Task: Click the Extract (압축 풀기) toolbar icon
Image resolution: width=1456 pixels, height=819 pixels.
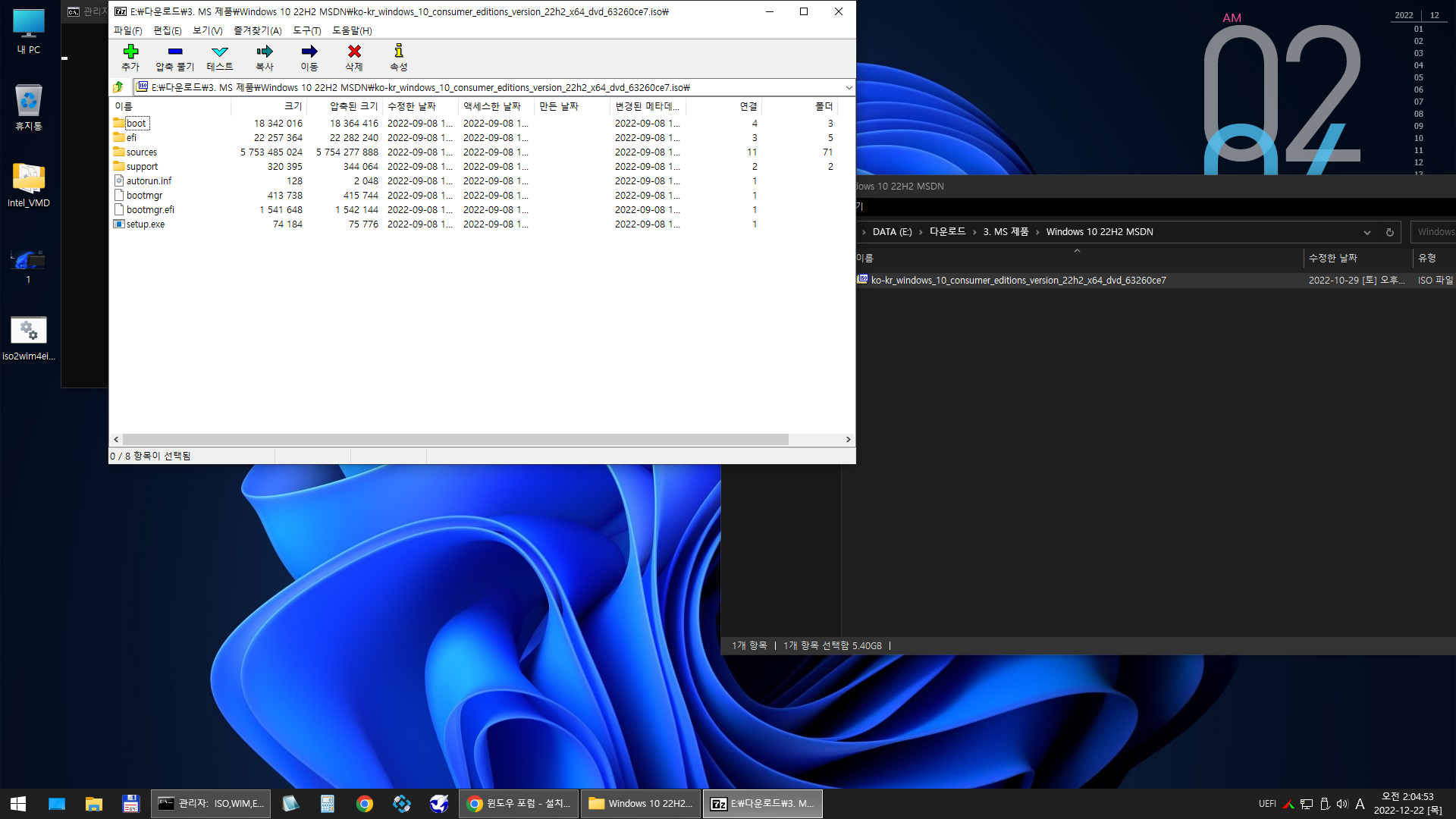Action: pyautogui.click(x=175, y=52)
